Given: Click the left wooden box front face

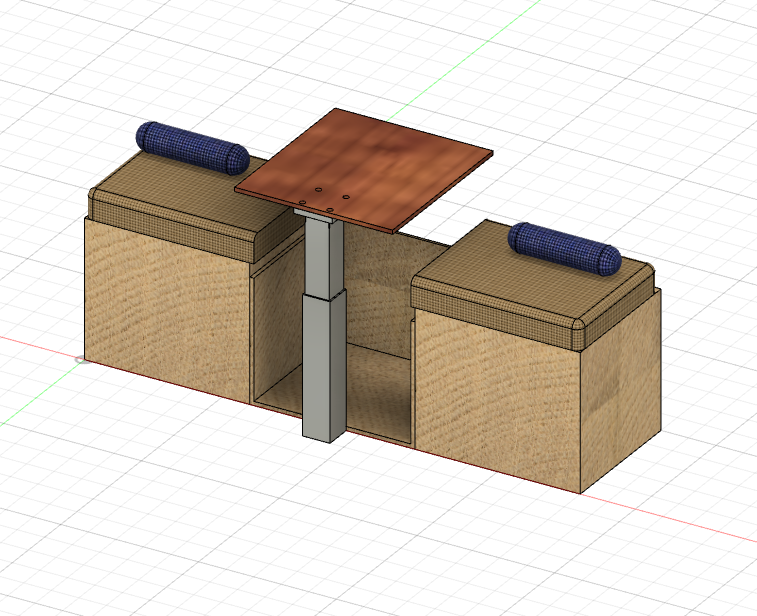Looking at the screenshot, I should pos(165,305).
